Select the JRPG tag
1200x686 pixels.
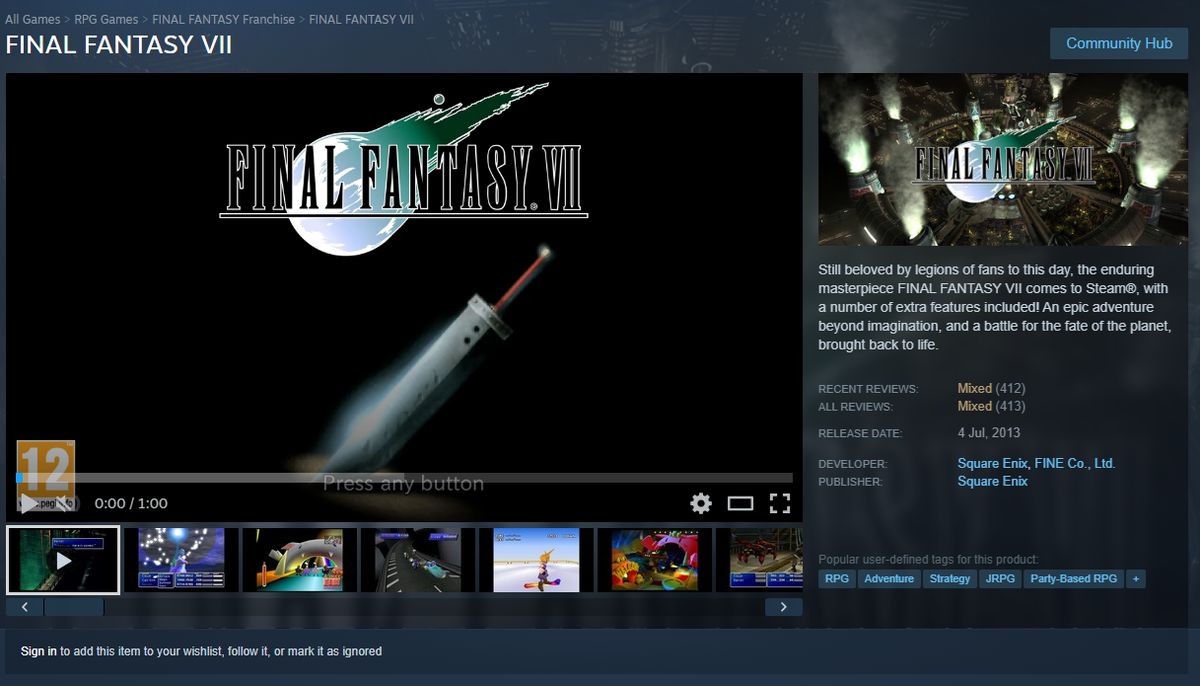point(1000,578)
